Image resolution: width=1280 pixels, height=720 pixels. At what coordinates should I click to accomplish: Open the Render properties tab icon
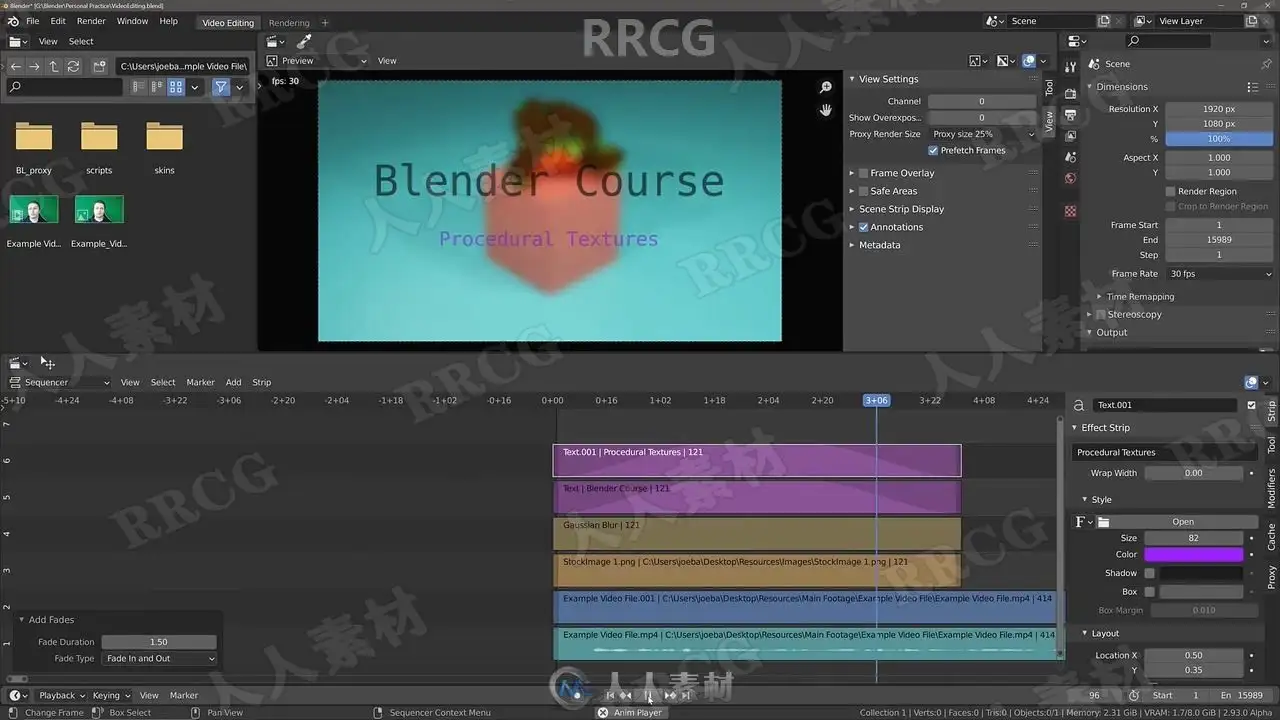pyautogui.click(x=1071, y=92)
